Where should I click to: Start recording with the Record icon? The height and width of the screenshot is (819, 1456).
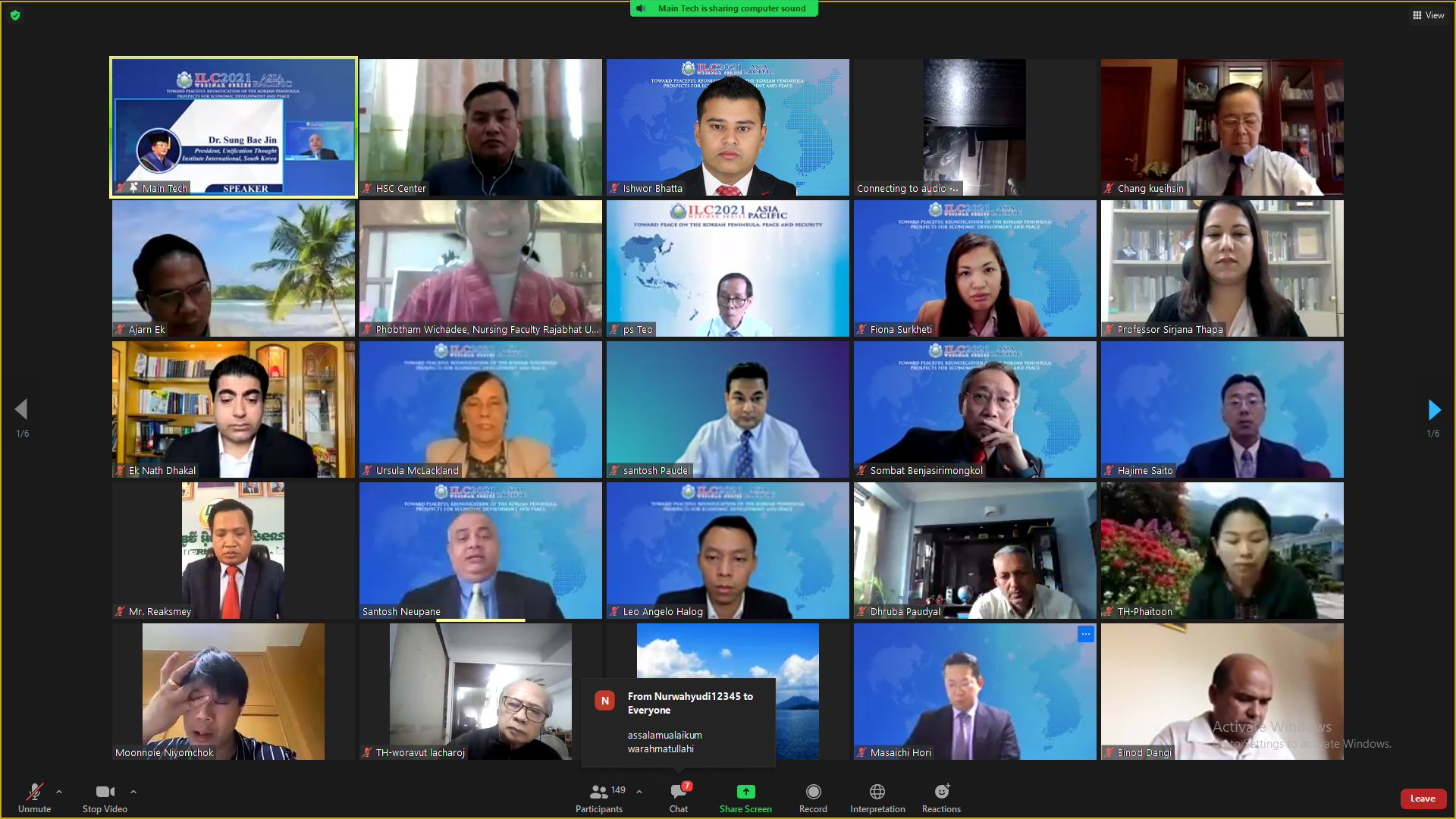point(813,792)
